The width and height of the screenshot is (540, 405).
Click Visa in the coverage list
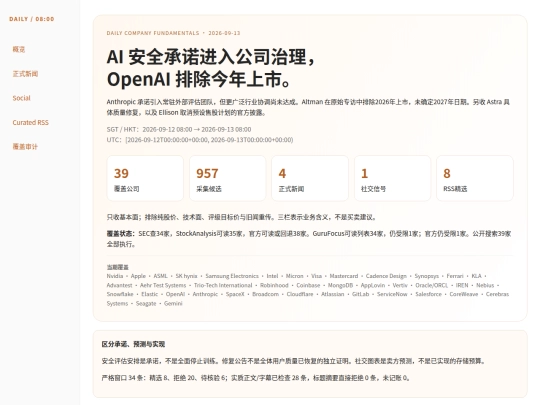pyautogui.click(x=316, y=276)
